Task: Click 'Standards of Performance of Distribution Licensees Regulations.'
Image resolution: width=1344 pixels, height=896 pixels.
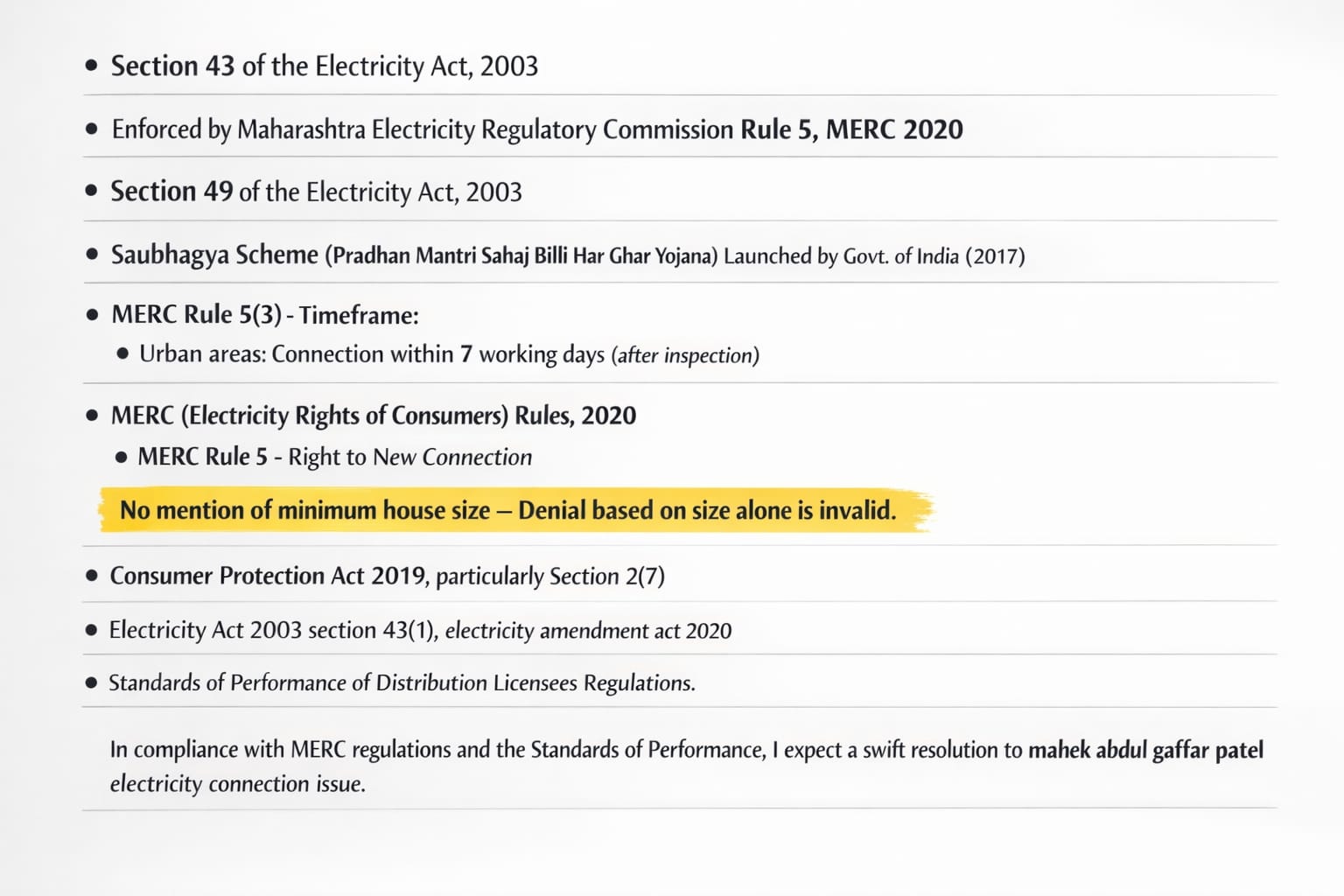Action: pos(402,682)
